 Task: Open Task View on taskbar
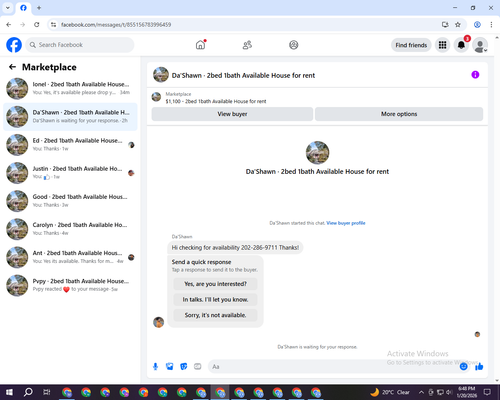pos(47,392)
